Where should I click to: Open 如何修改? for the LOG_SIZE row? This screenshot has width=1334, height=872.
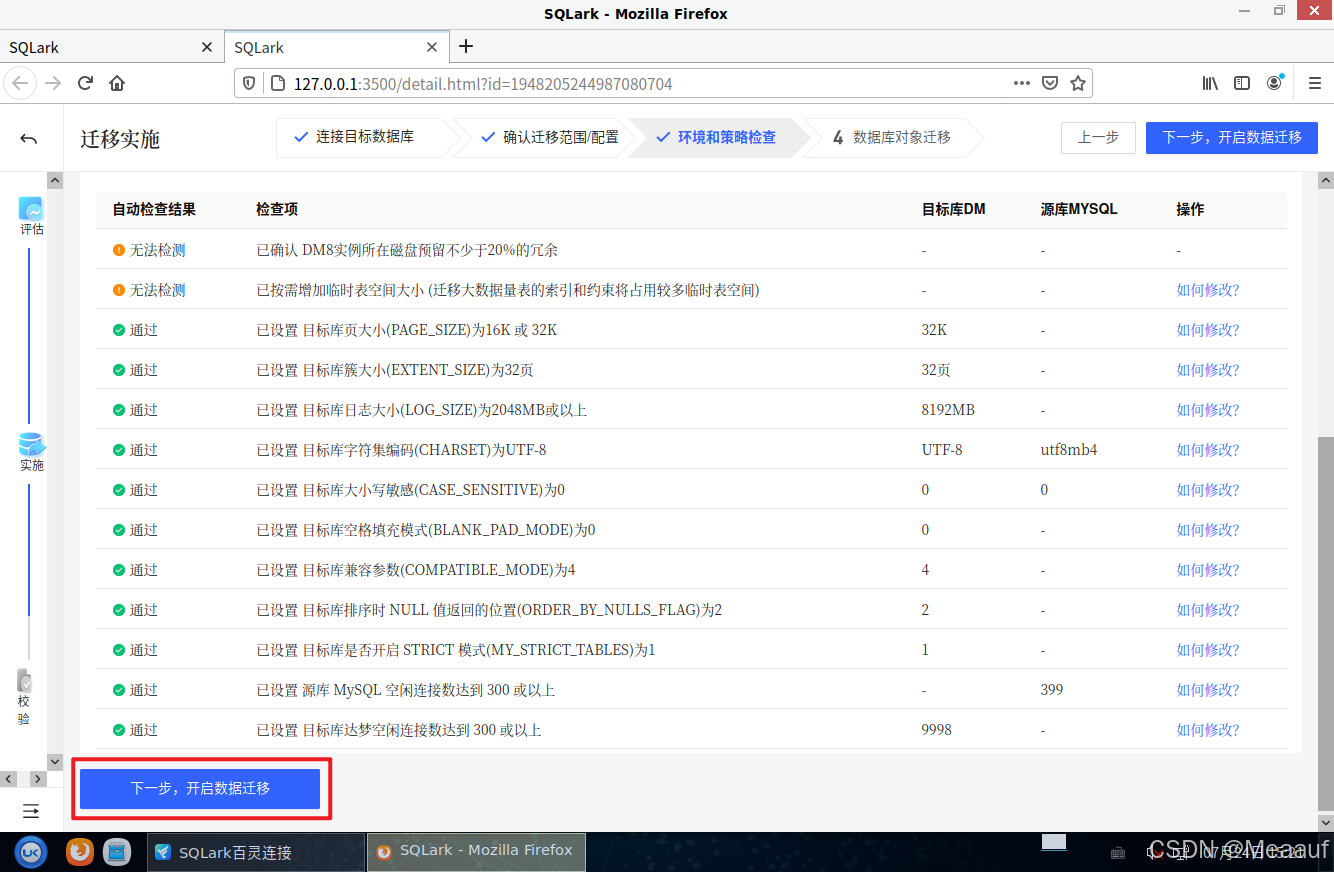click(1208, 410)
